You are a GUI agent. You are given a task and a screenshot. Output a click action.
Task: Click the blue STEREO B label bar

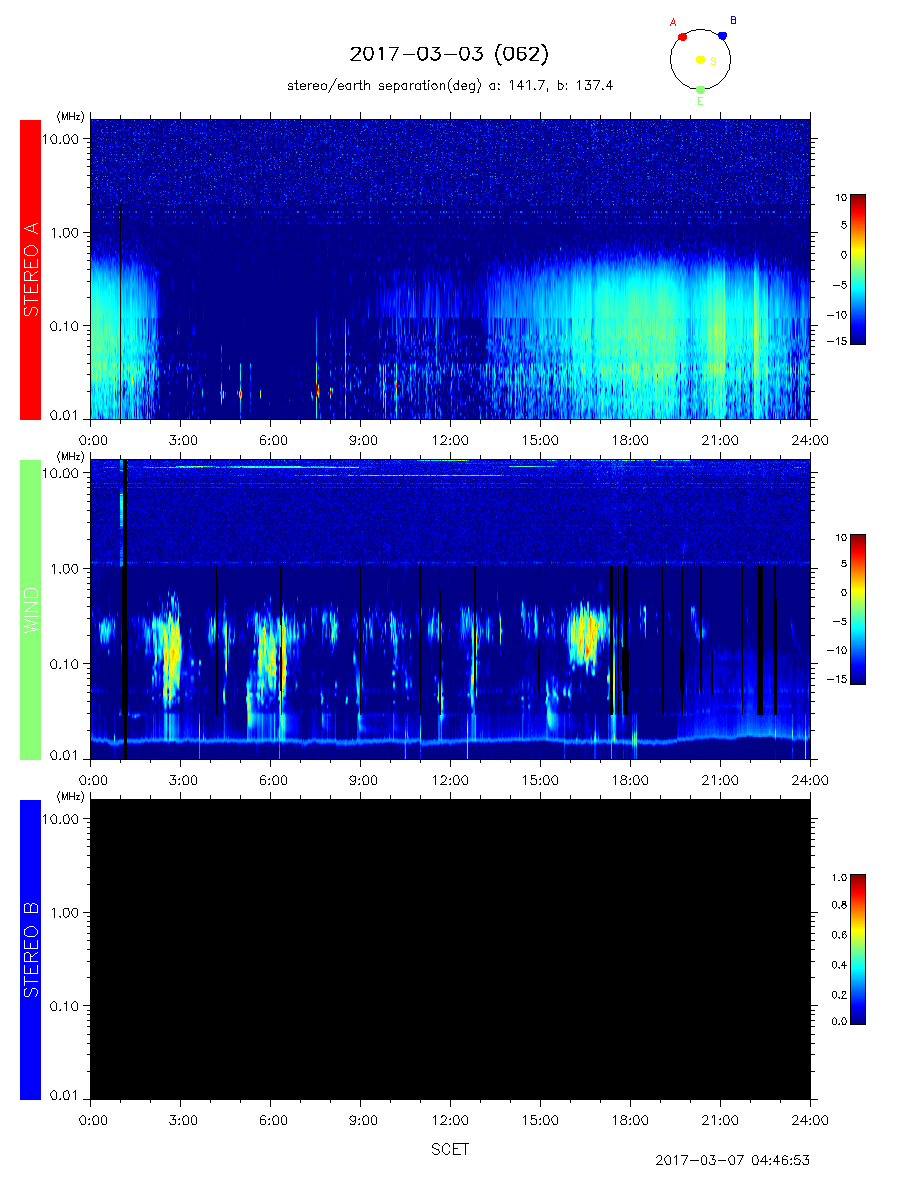(x=30, y=949)
